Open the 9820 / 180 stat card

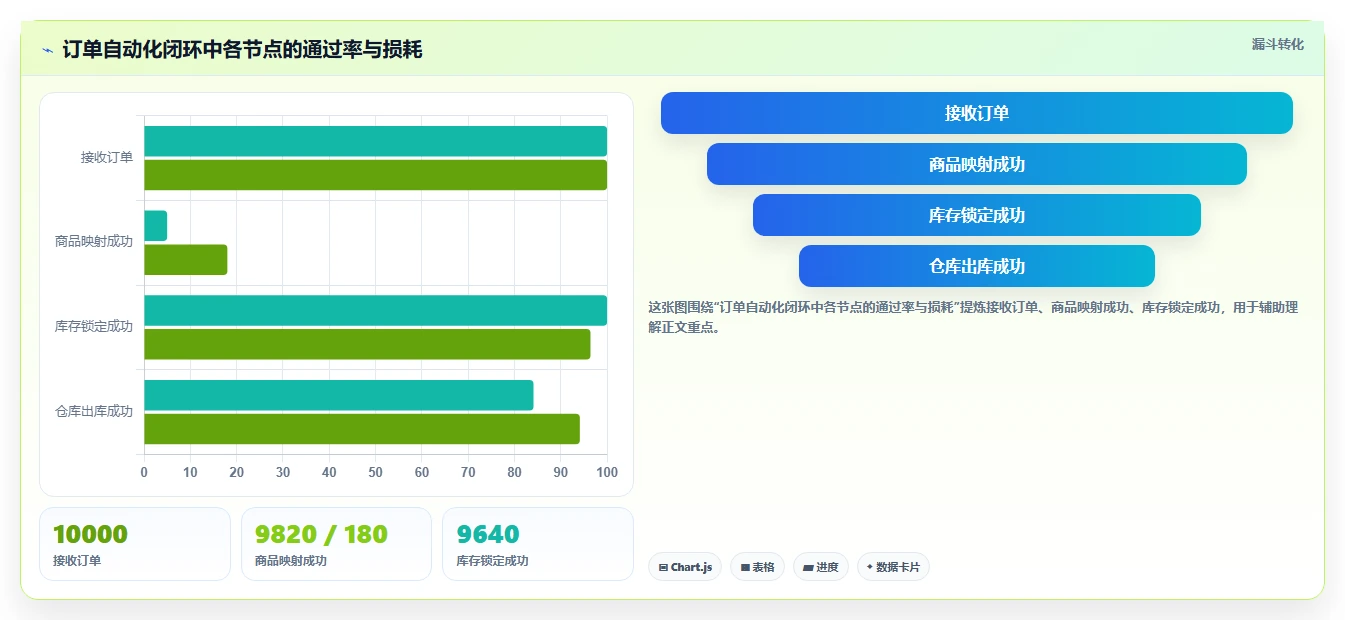click(336, 544)
